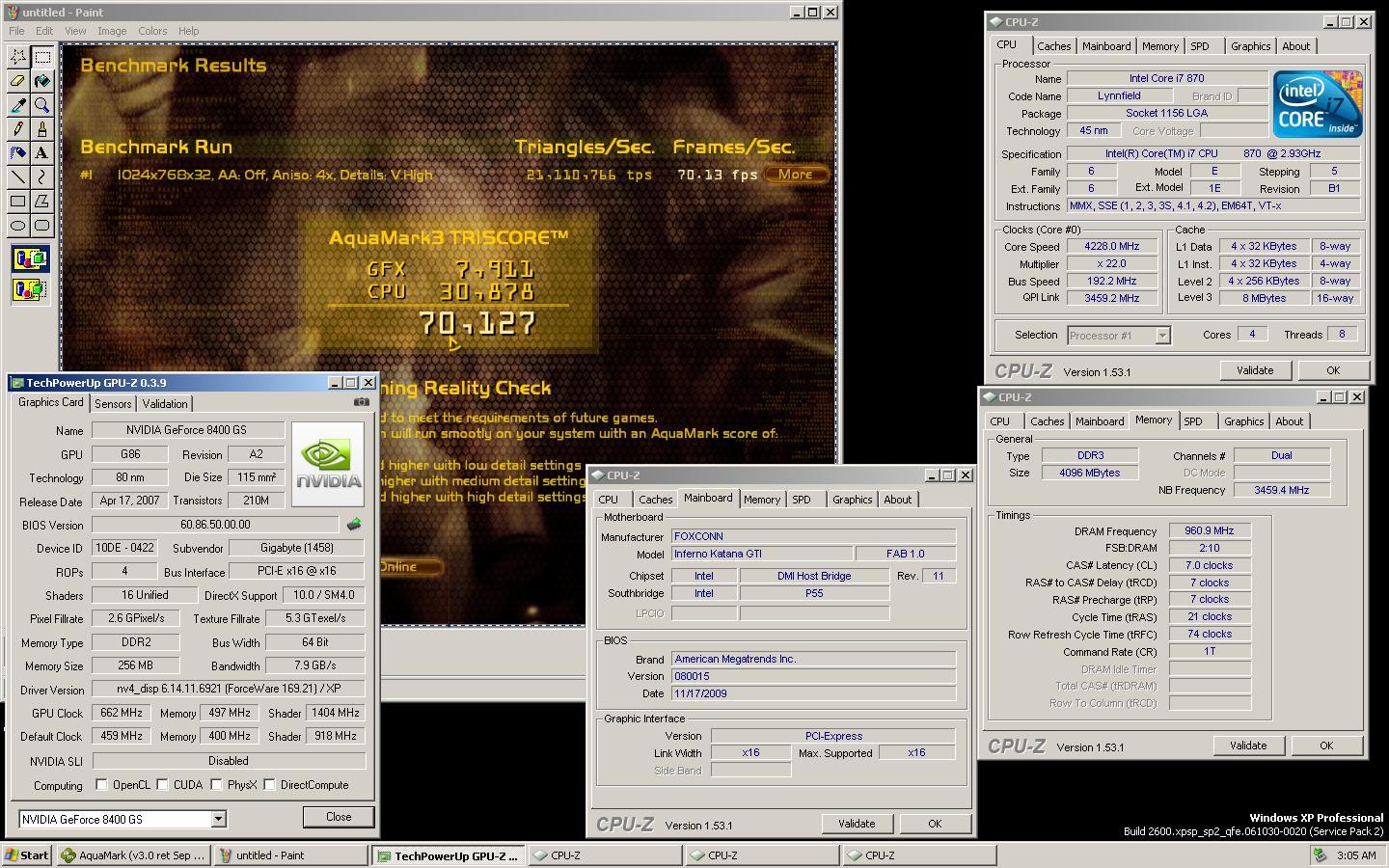The height and width of the screenshot is (868, 1389).
Task: Open About tab in CPU-Z Mainboard window
Action: pos(898,500)
